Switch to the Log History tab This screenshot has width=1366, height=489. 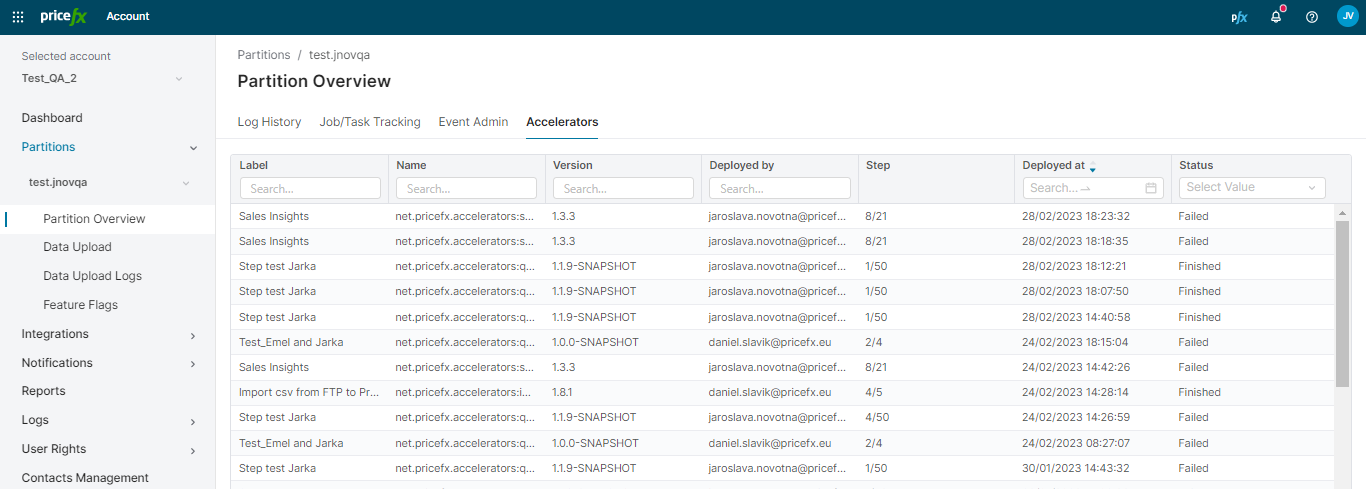click(269, 122)
